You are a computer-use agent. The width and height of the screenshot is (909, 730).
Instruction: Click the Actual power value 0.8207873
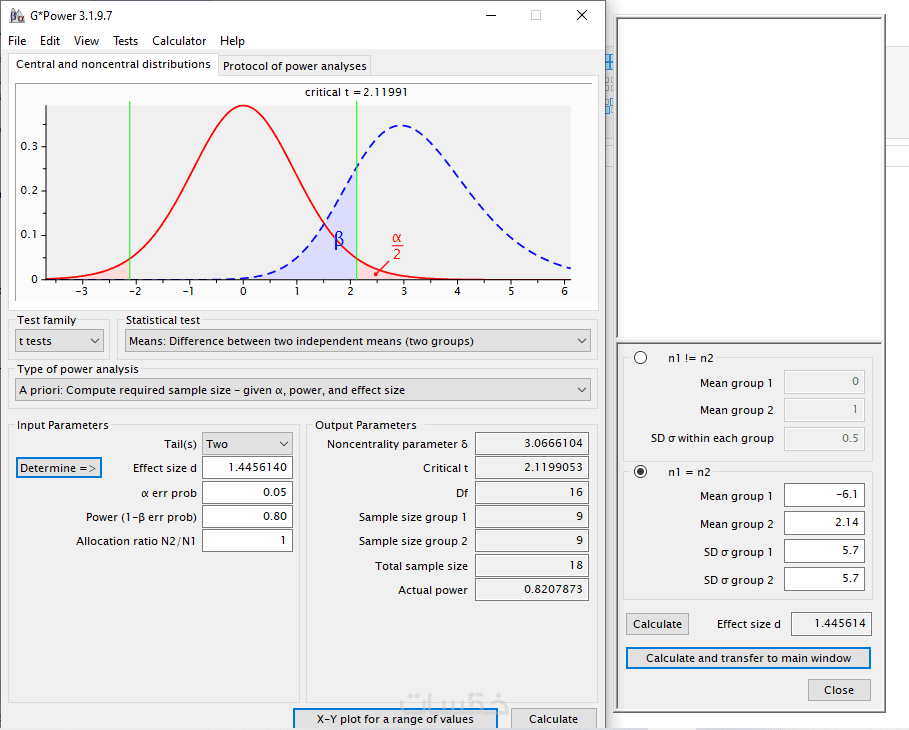pos(532,590)
